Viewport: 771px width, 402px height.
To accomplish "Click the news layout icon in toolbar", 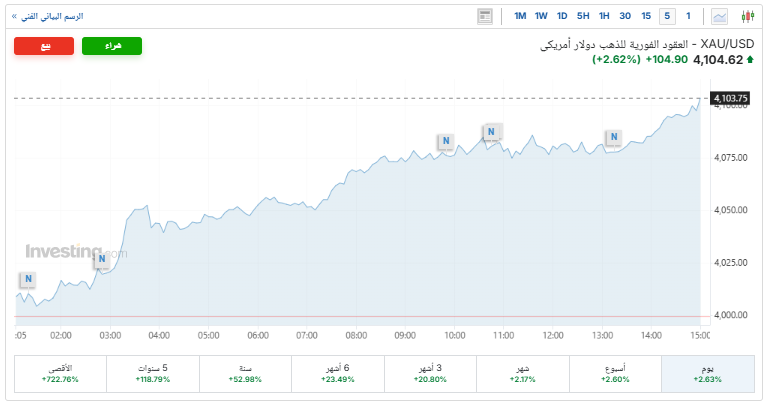I will 485,16.
